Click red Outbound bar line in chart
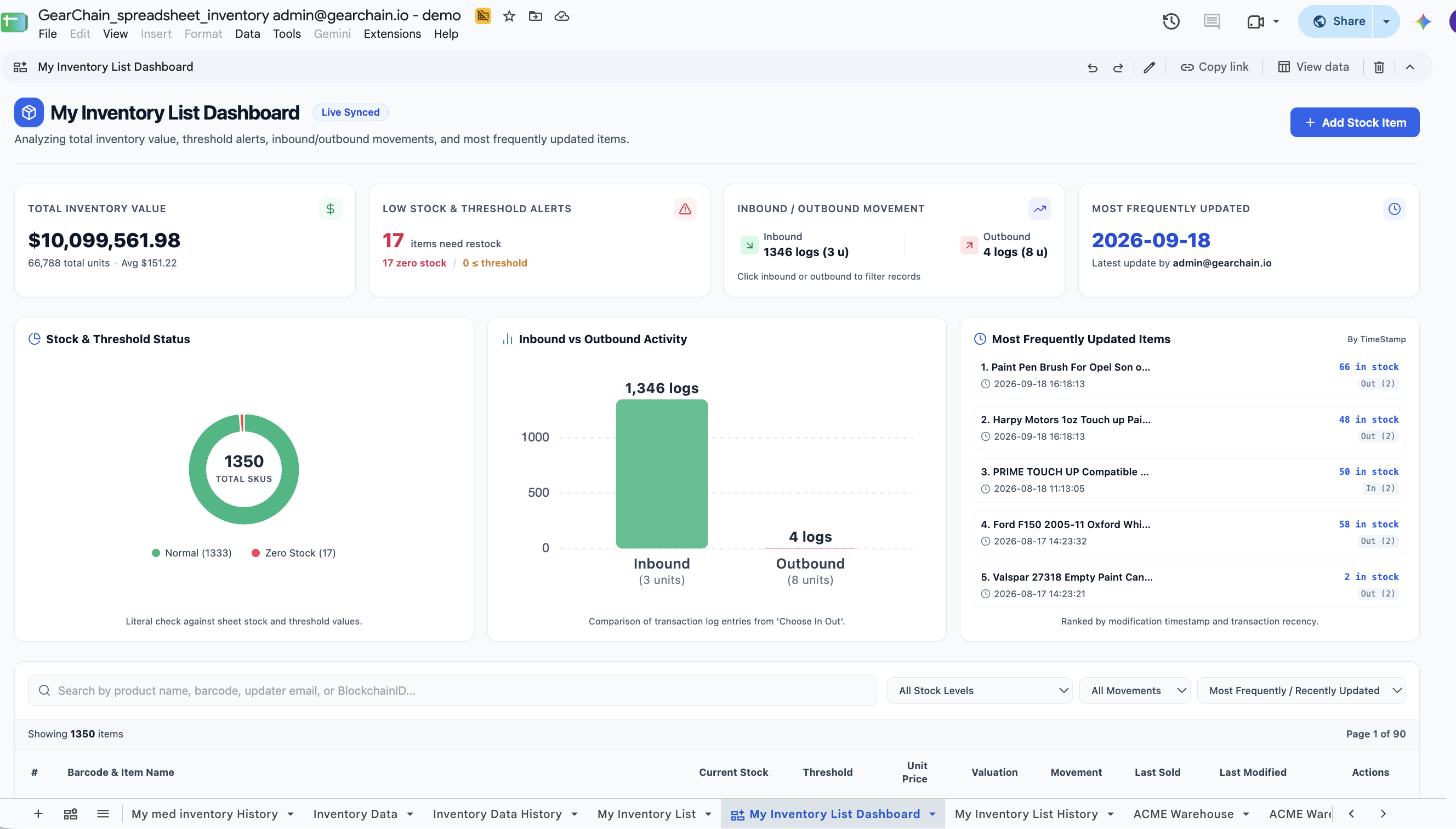 pos(810,548)
